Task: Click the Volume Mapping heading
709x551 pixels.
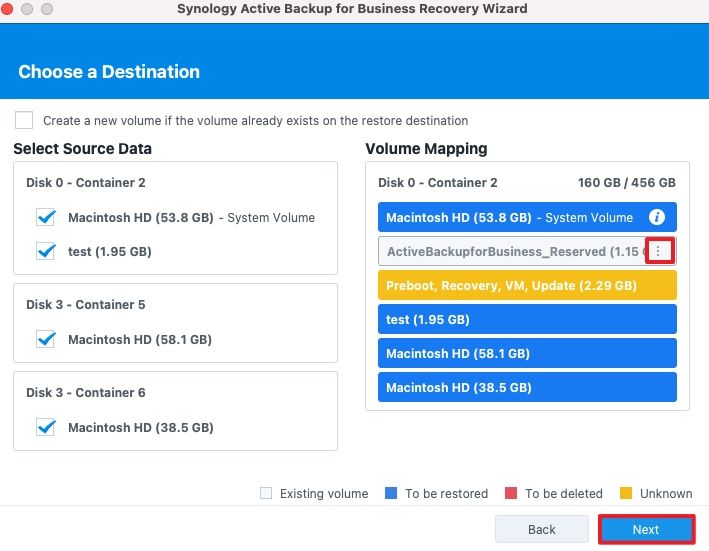Action: (426, 149)
